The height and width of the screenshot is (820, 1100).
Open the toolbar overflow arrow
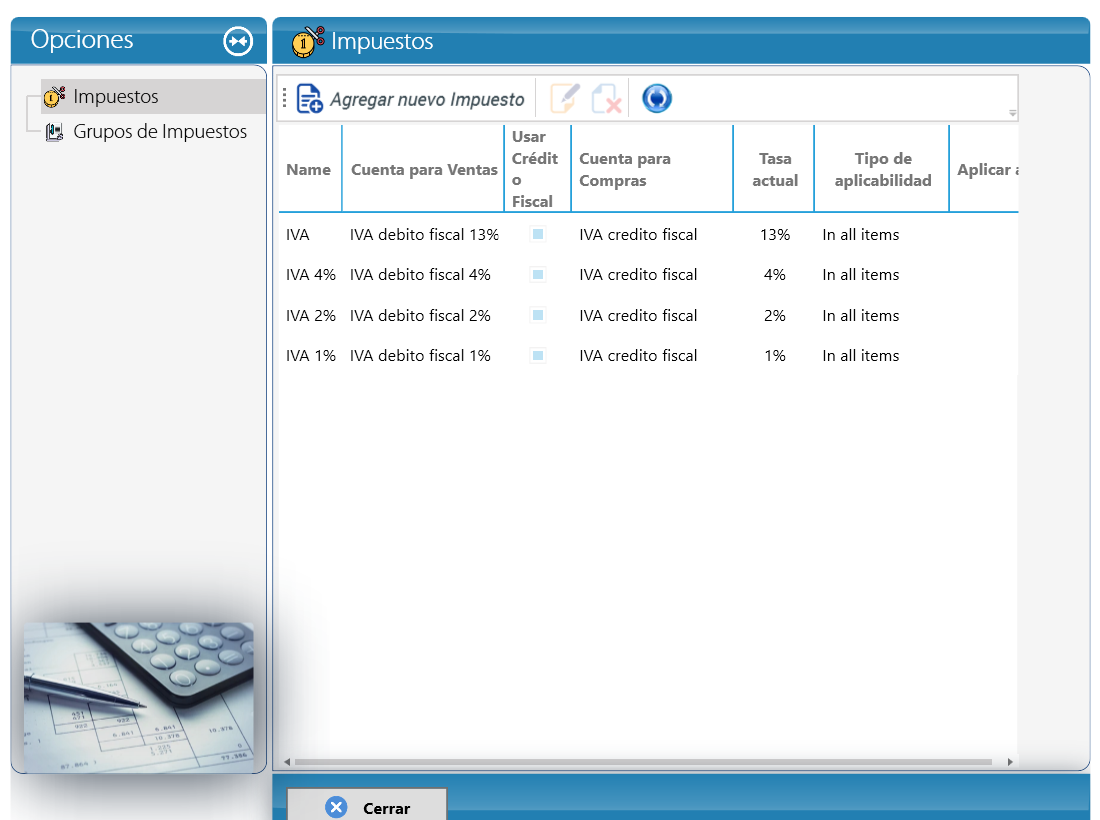coord(1012,113)
